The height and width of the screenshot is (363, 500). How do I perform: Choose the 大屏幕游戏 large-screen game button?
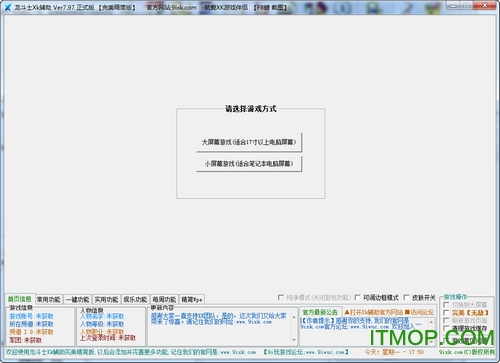click(x=249, y=142)
